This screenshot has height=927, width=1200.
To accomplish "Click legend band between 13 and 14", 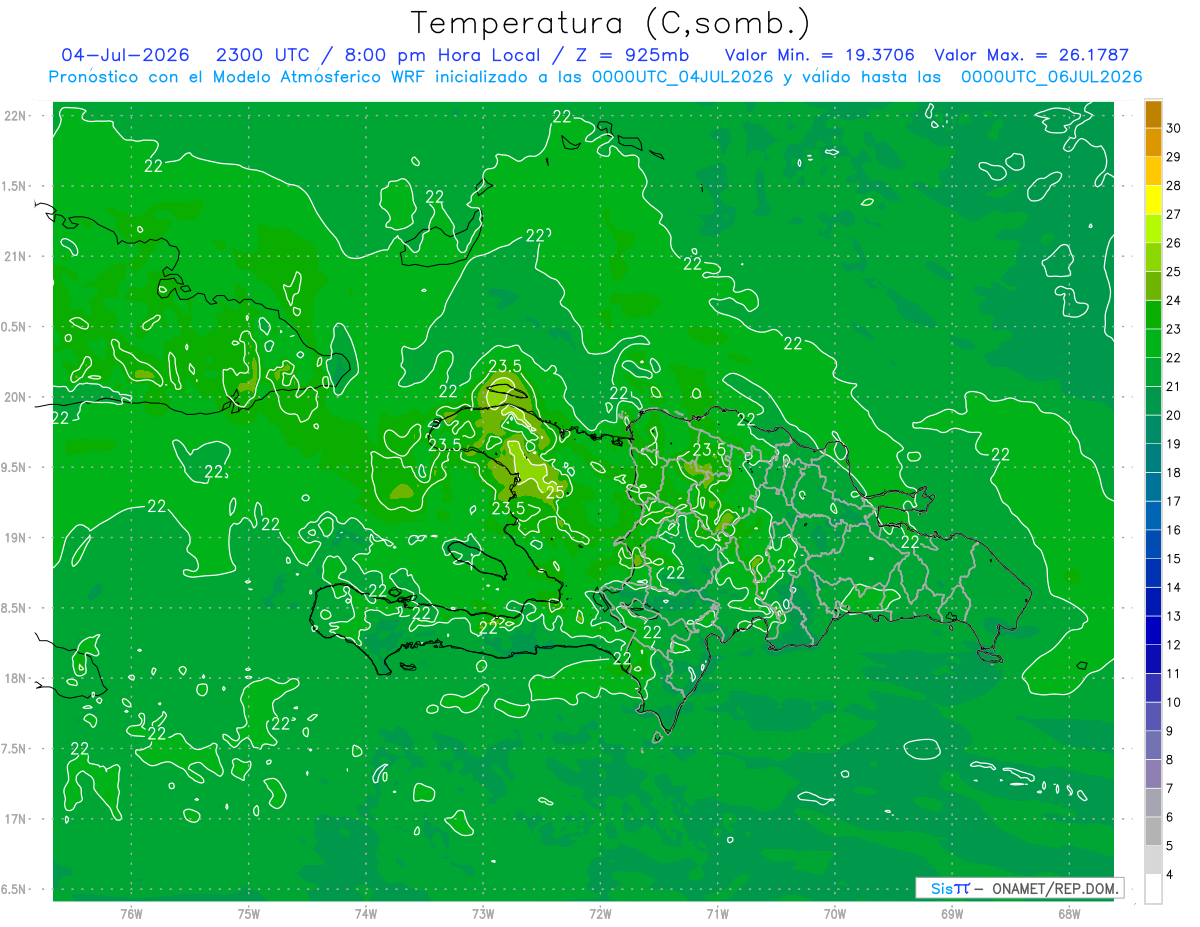I will tap(1153, 602).
